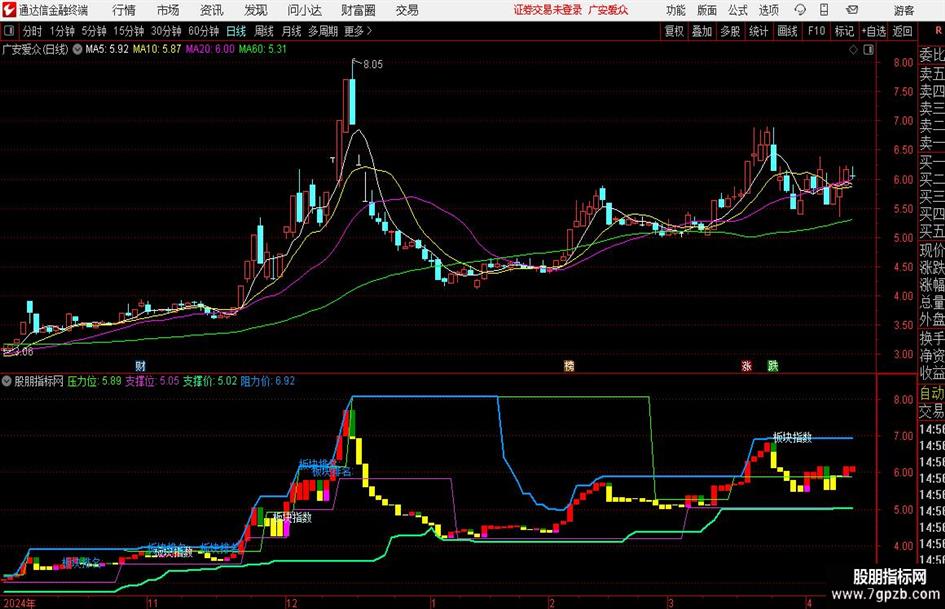Click the 支撑价: 5.02 indicator value

pos(210,381)
